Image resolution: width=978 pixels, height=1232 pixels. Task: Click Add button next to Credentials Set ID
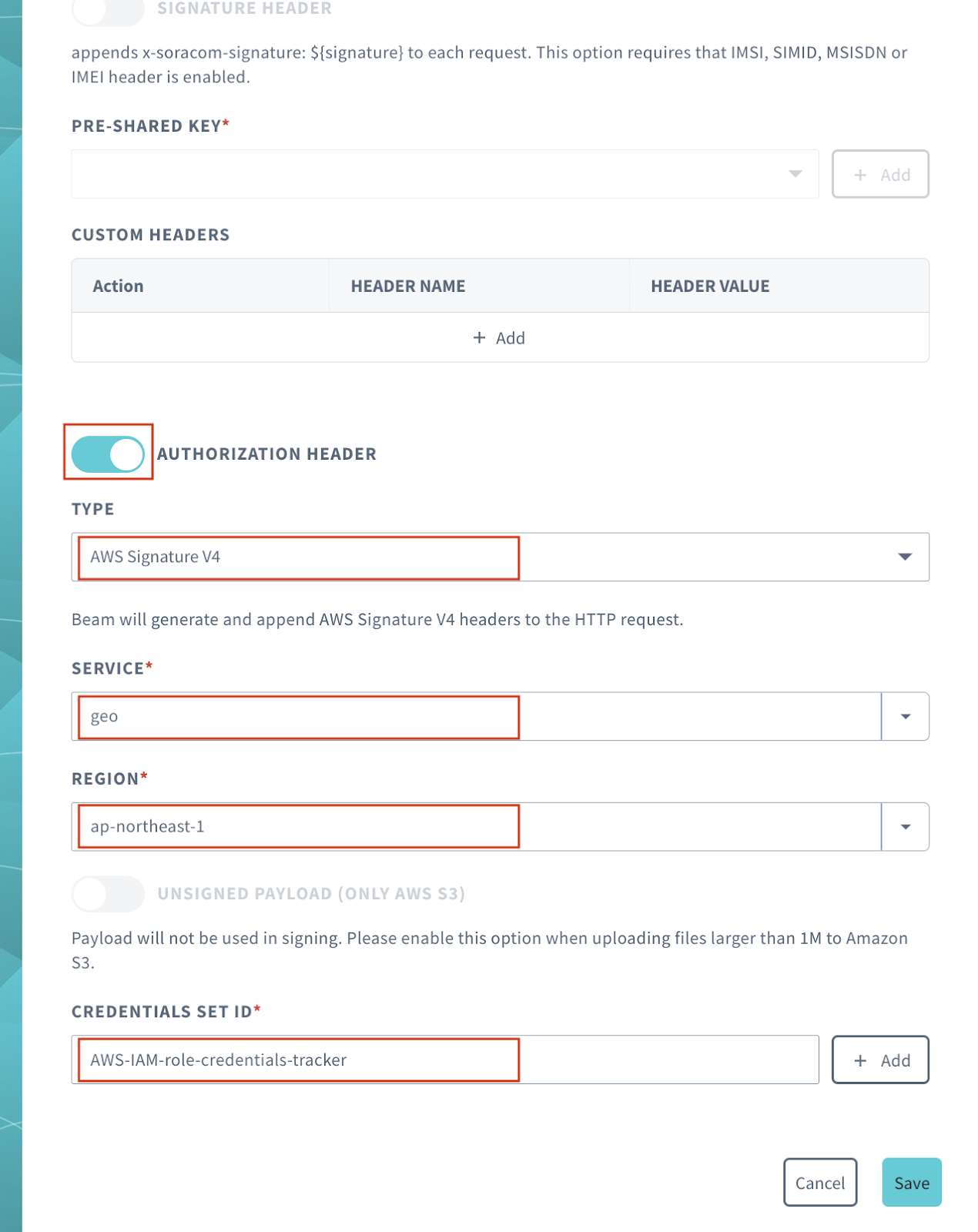pyautogui.click(x=880, y=1060)
